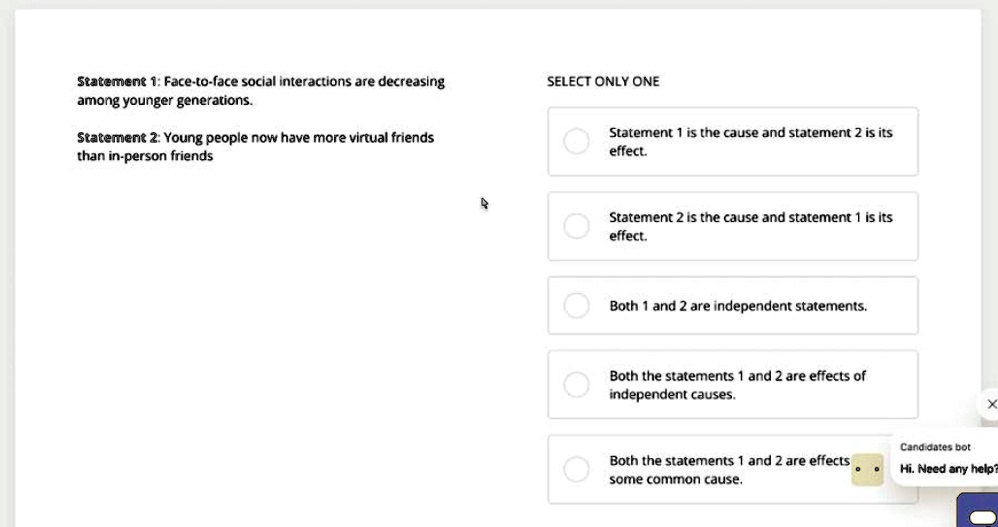Open the blue chat launcher icon

(x=978, y=512)
